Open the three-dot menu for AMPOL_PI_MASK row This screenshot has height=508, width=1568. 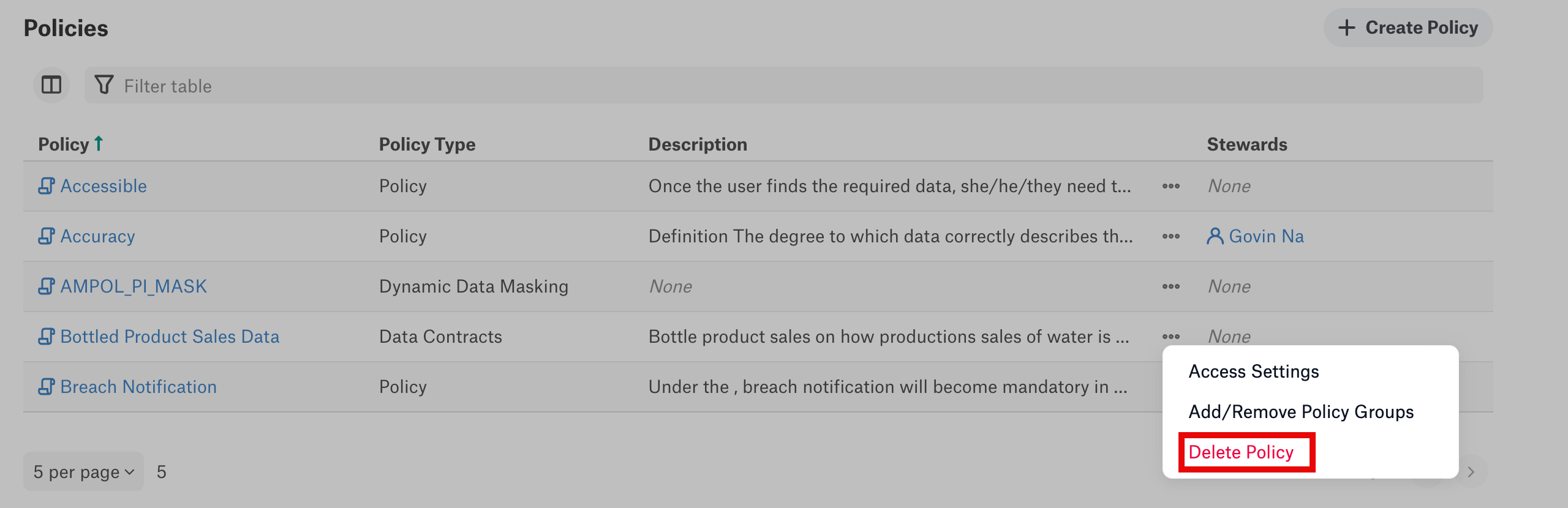pyautogui.click(x=1170, y=286)
